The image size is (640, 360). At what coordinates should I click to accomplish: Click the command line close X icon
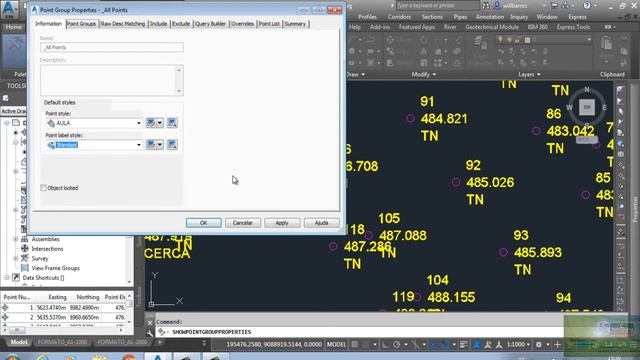point(150,322)
